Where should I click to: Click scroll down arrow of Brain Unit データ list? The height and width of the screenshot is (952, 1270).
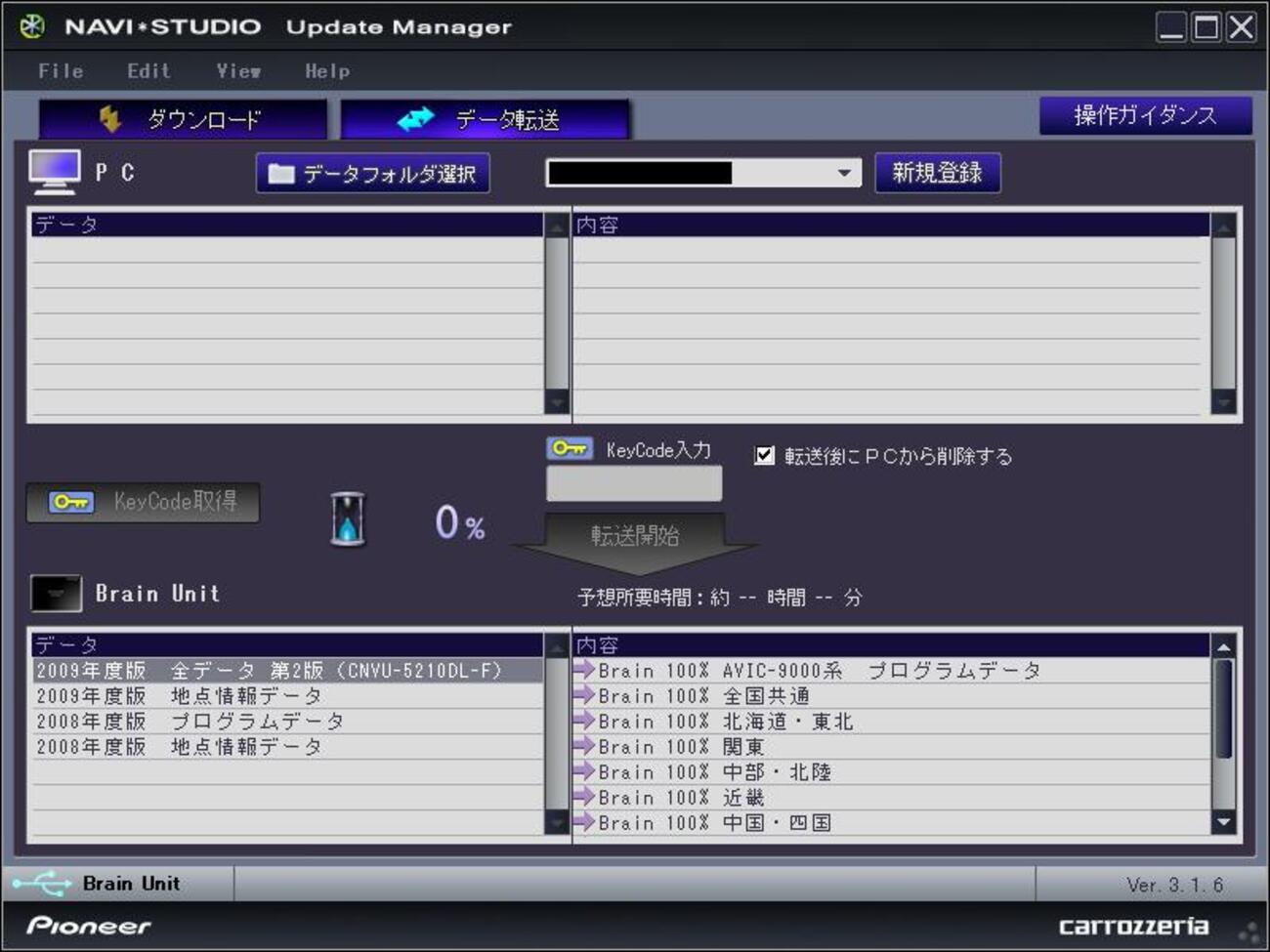coord(557,822)
